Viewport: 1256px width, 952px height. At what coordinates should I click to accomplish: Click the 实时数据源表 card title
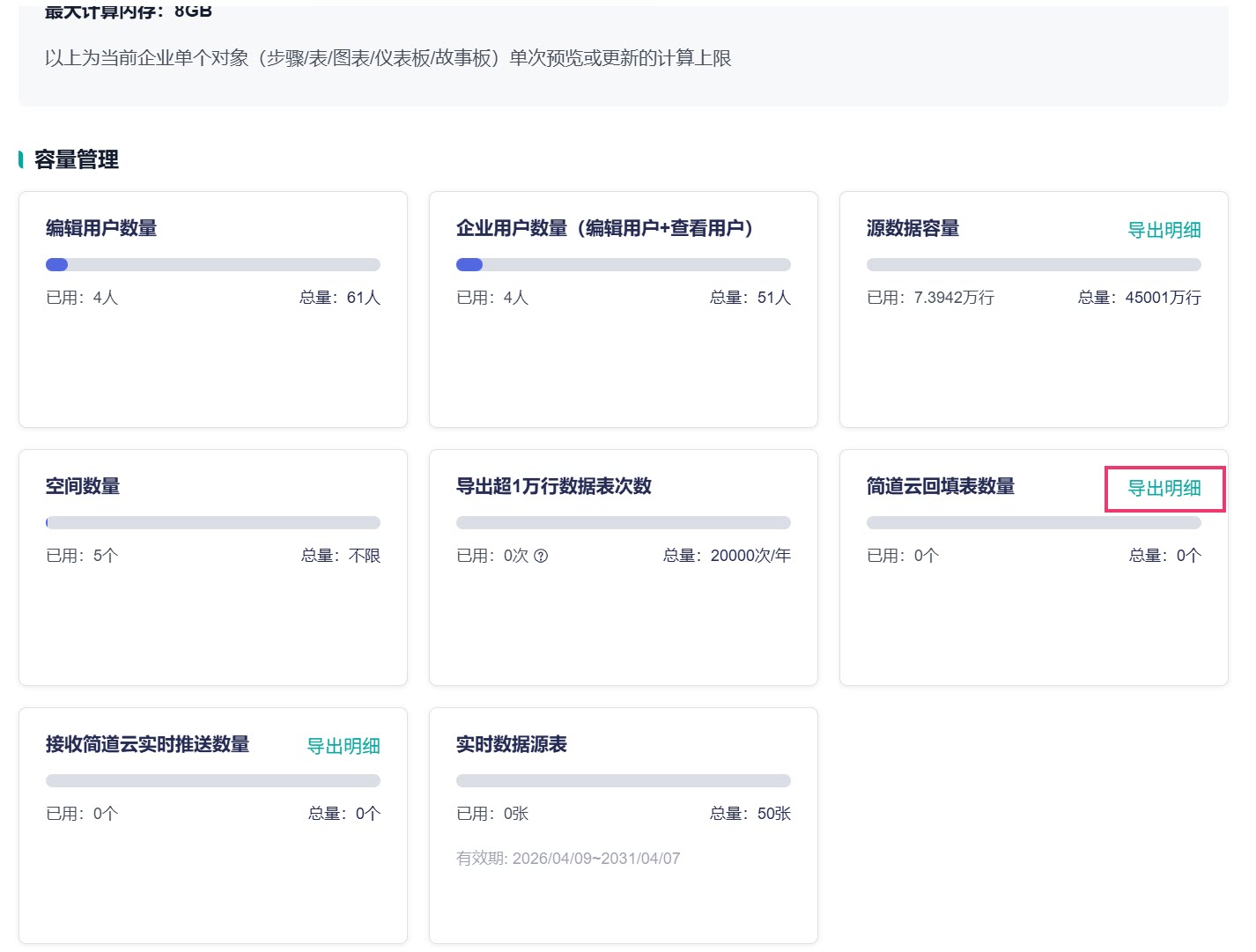(512, 744)
